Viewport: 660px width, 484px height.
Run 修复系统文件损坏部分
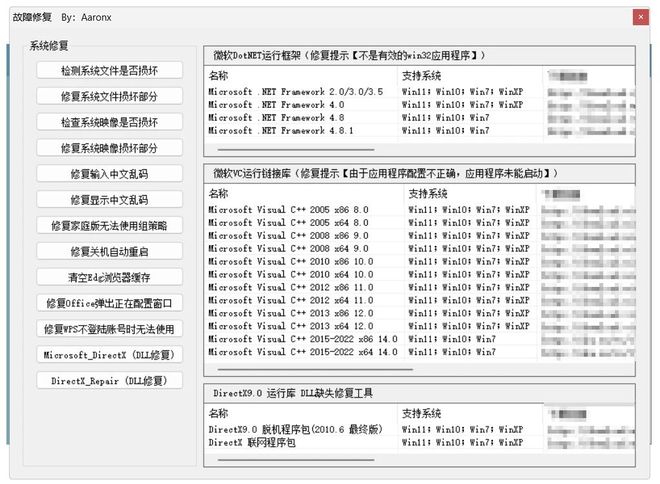pos(109,96)
